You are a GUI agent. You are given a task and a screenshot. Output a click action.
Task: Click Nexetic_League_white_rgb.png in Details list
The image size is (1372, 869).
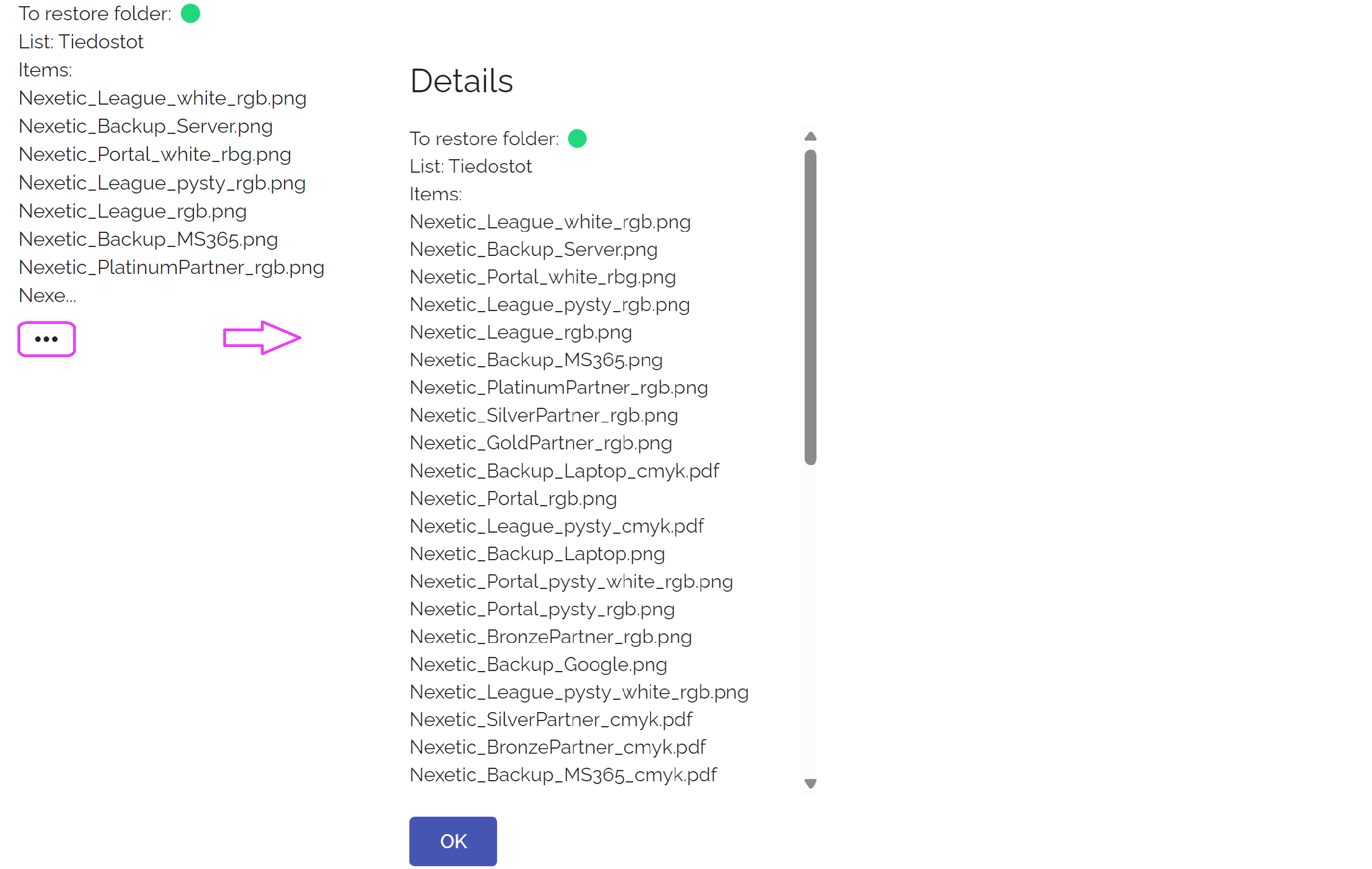(x=550, y=222)
